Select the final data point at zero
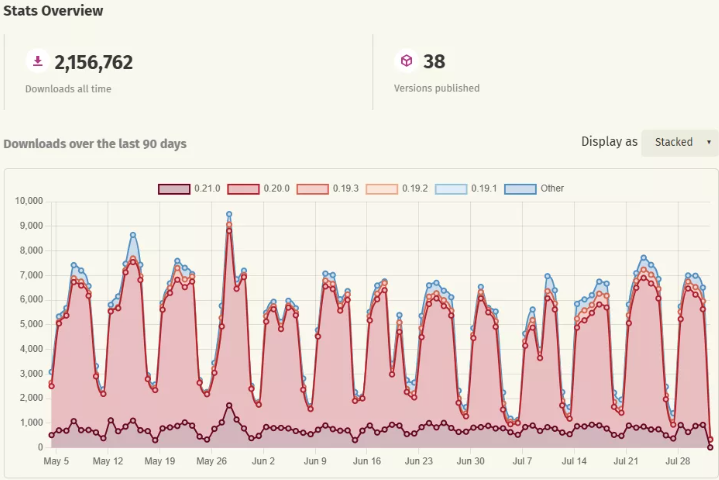 tap(710, 447)
